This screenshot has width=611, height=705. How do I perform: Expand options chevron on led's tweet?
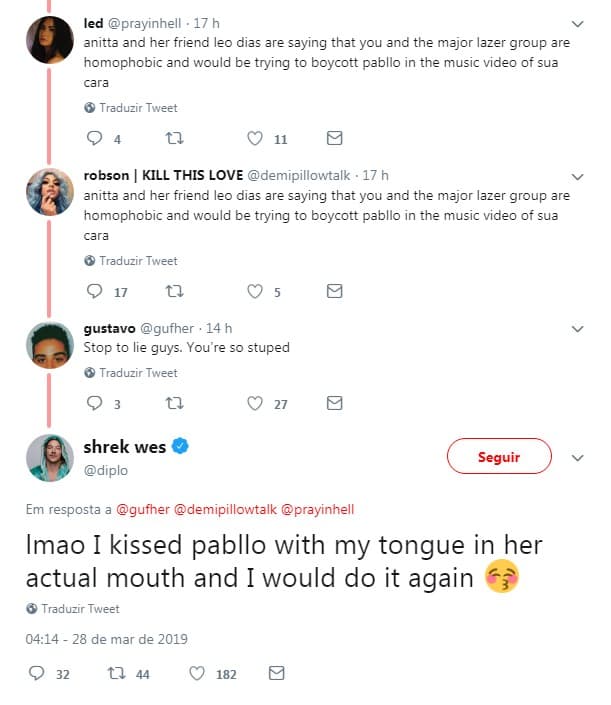[577, 23]
